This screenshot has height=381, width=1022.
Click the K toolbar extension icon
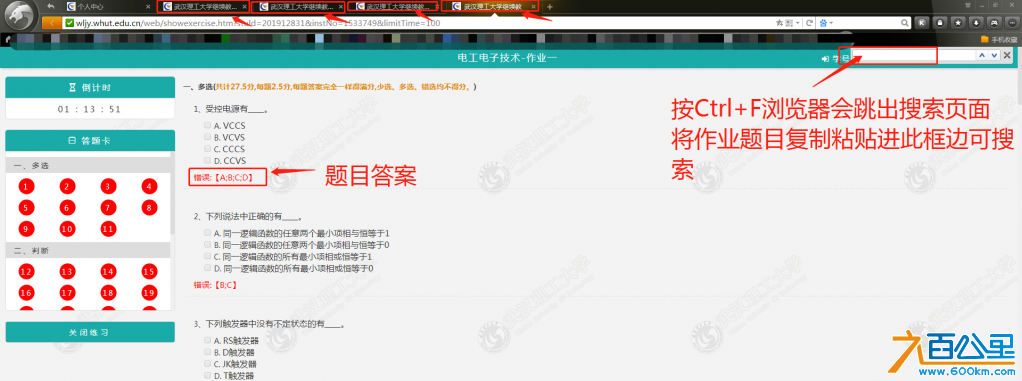pyautogui.click(x=922, y=23)
